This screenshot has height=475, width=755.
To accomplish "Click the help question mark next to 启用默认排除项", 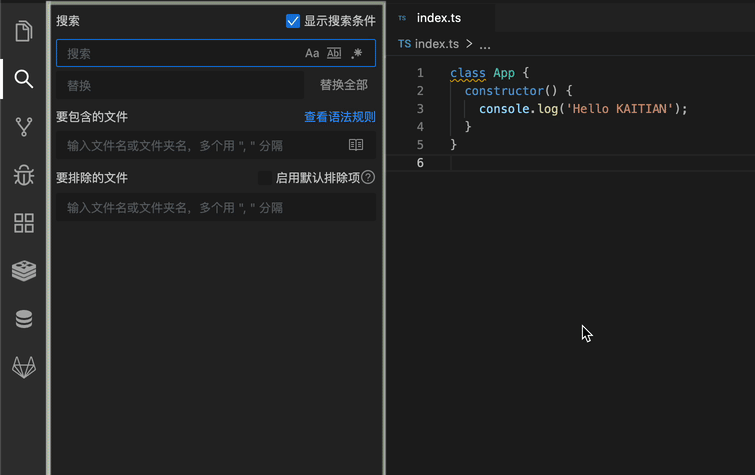I will 368,177.
